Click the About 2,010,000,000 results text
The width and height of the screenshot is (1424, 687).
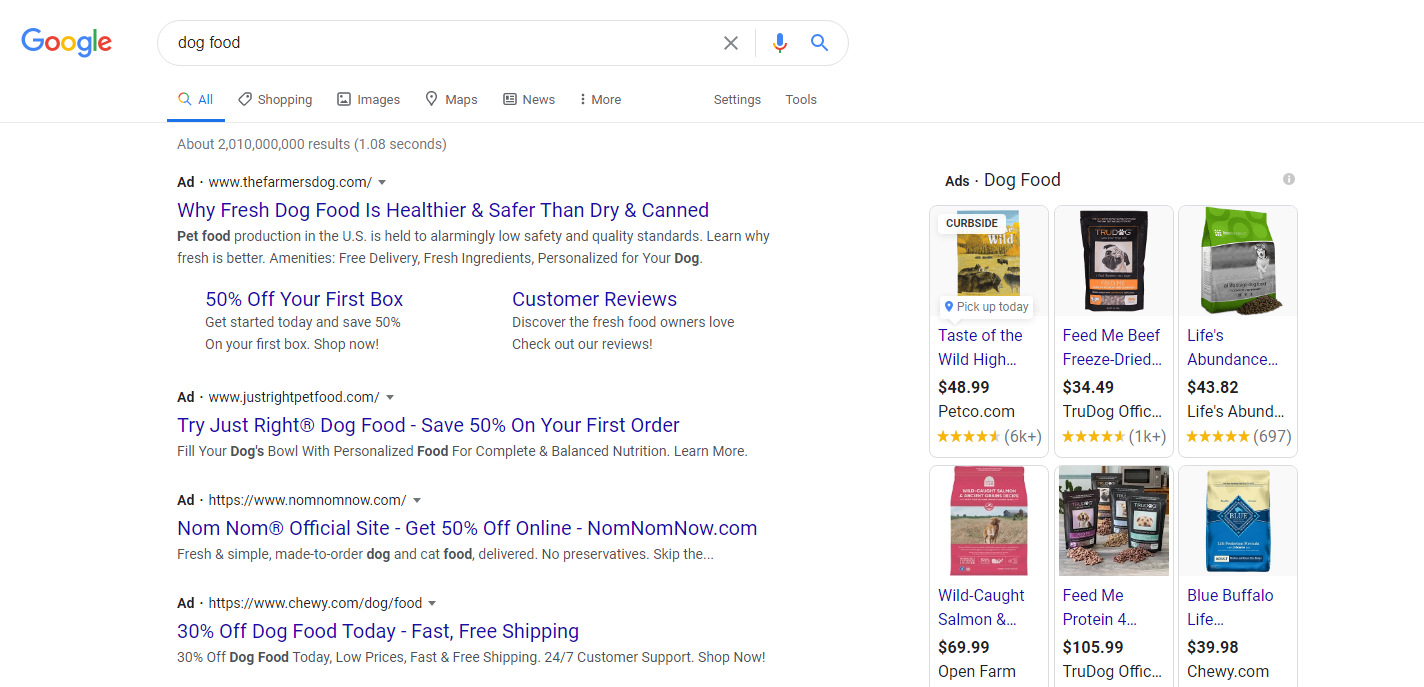coord(312,144)
